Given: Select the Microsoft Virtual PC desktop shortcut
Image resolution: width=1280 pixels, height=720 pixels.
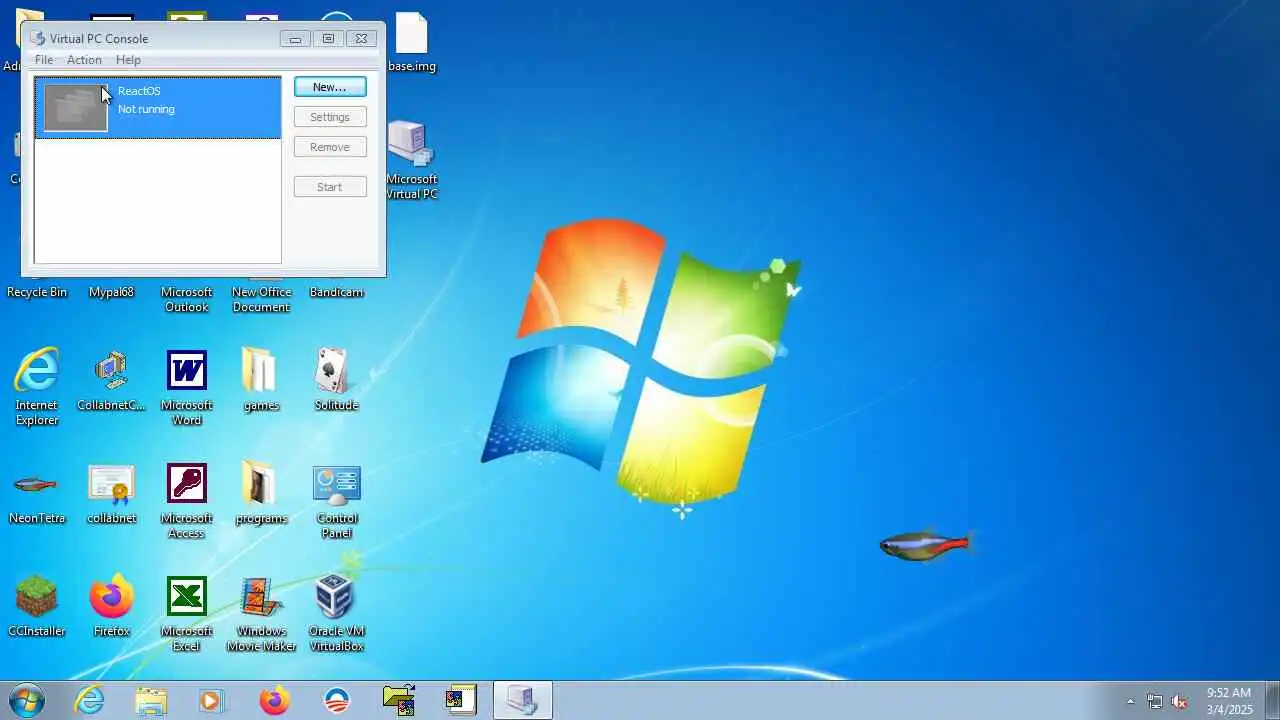Looking at the screenshot, I should 412,160.
